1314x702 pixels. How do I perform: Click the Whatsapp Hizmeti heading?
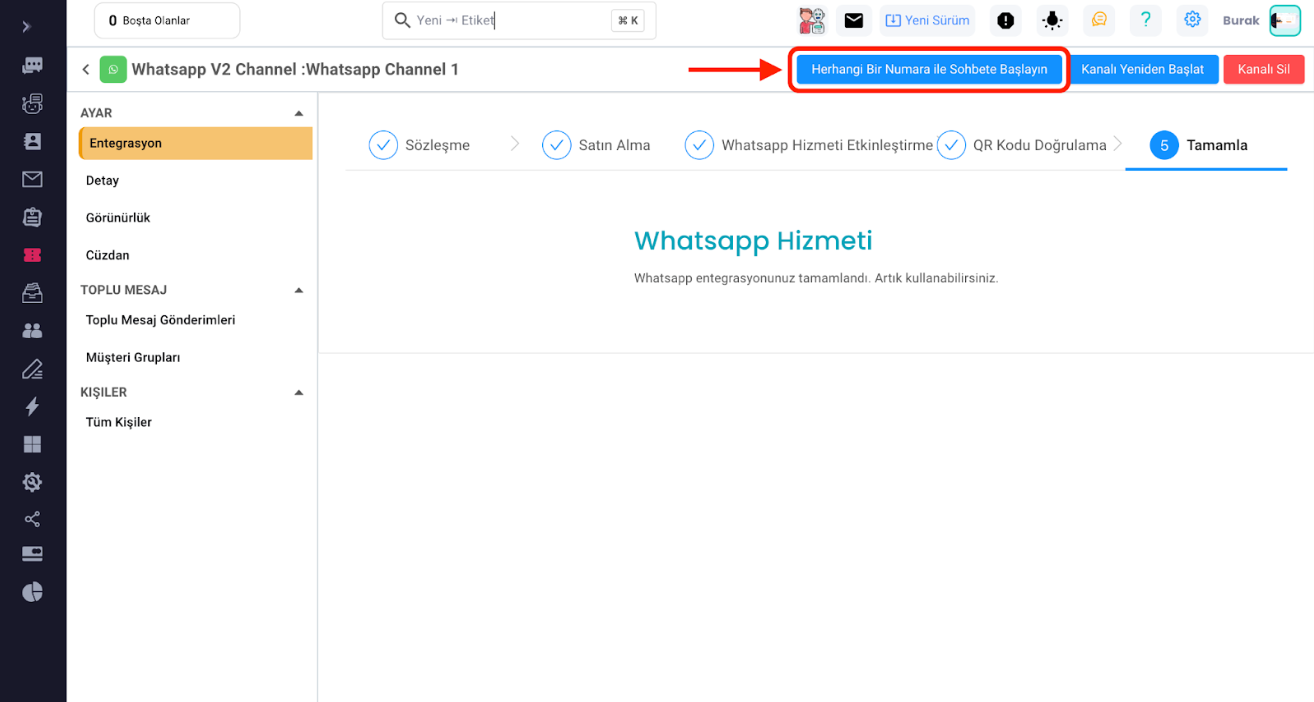753,241
